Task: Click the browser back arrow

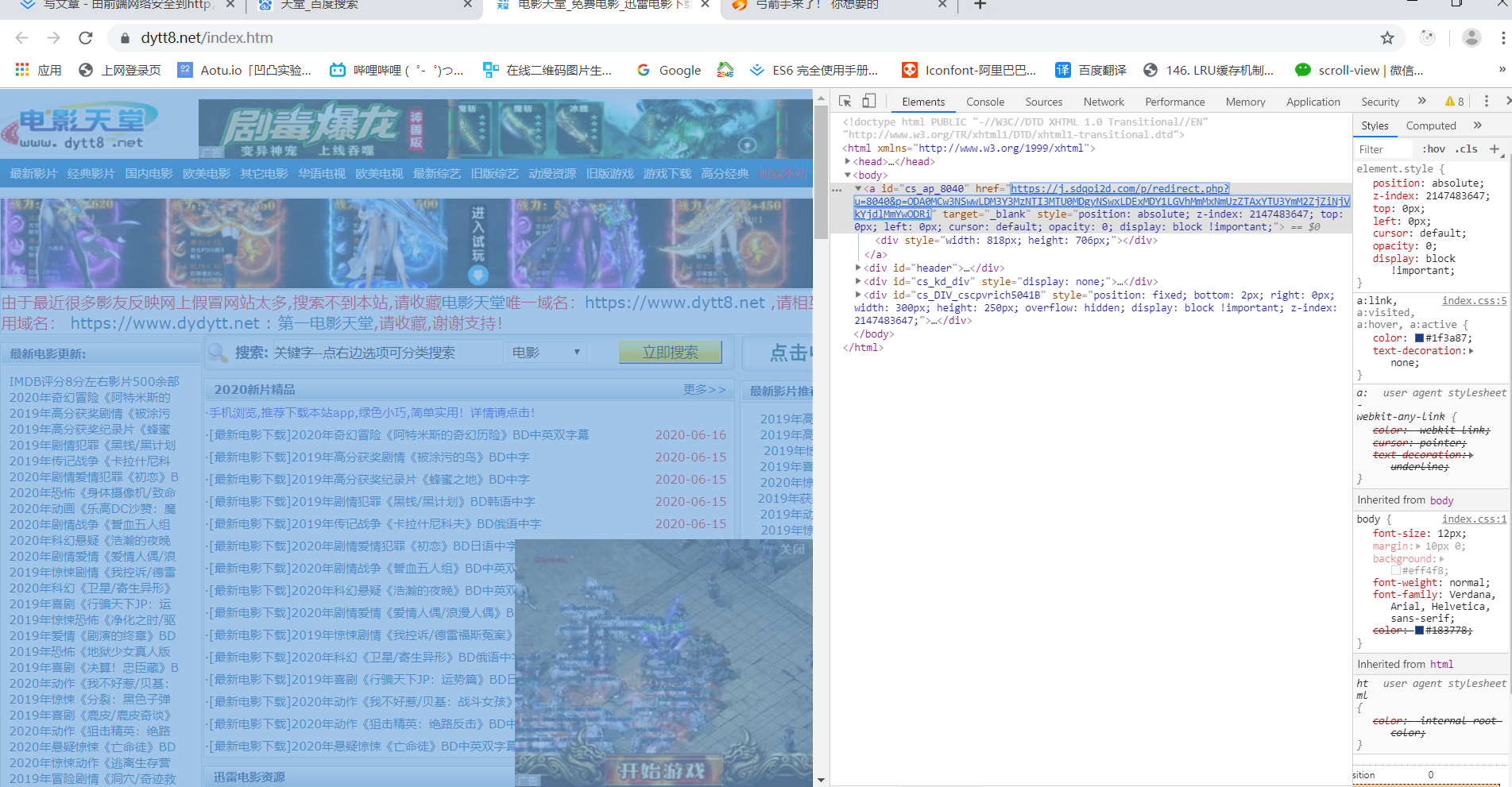Action: pyautogui.click(x=21, y=38)
